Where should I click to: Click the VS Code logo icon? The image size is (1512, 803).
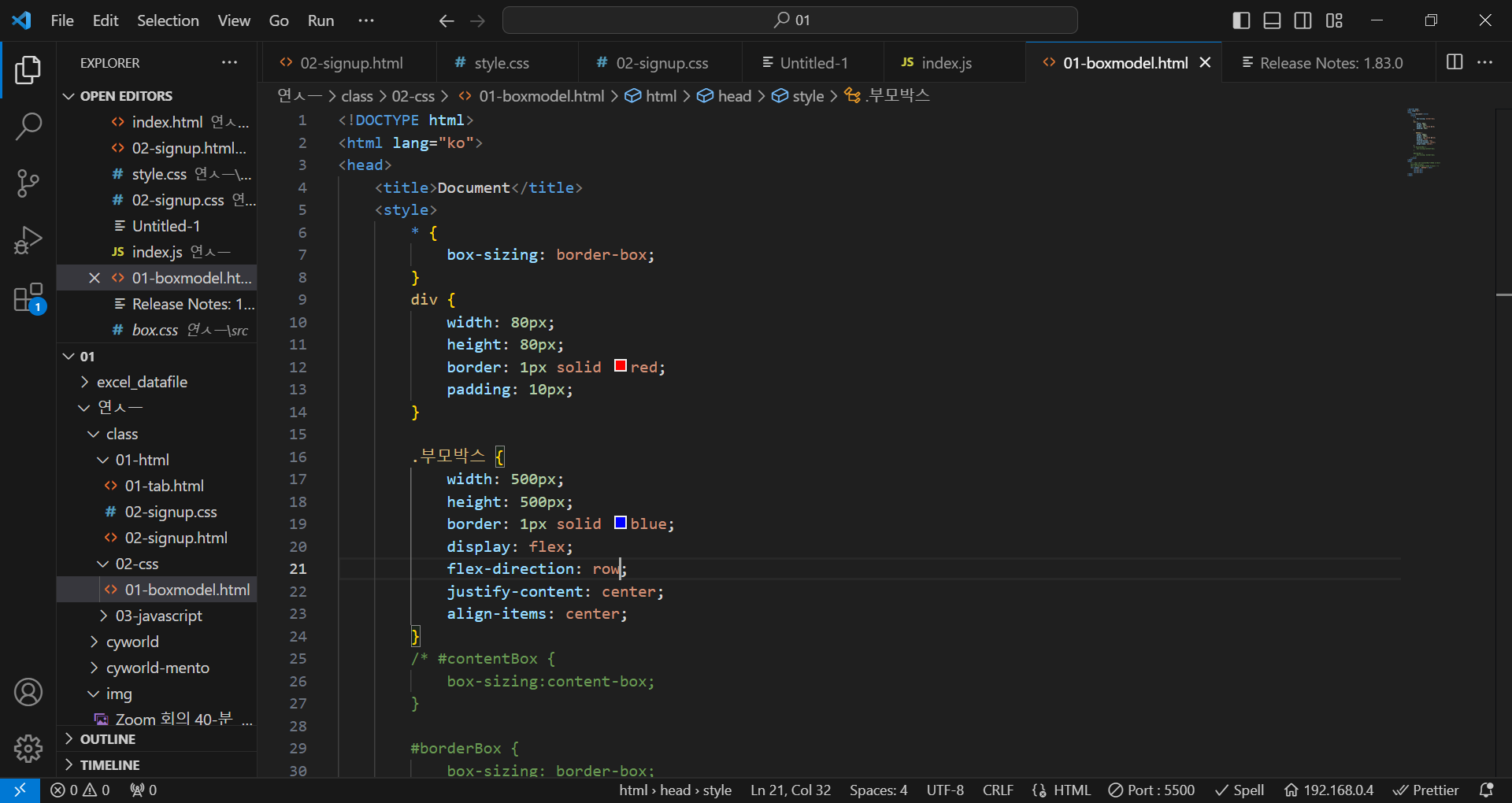point(22,20)
